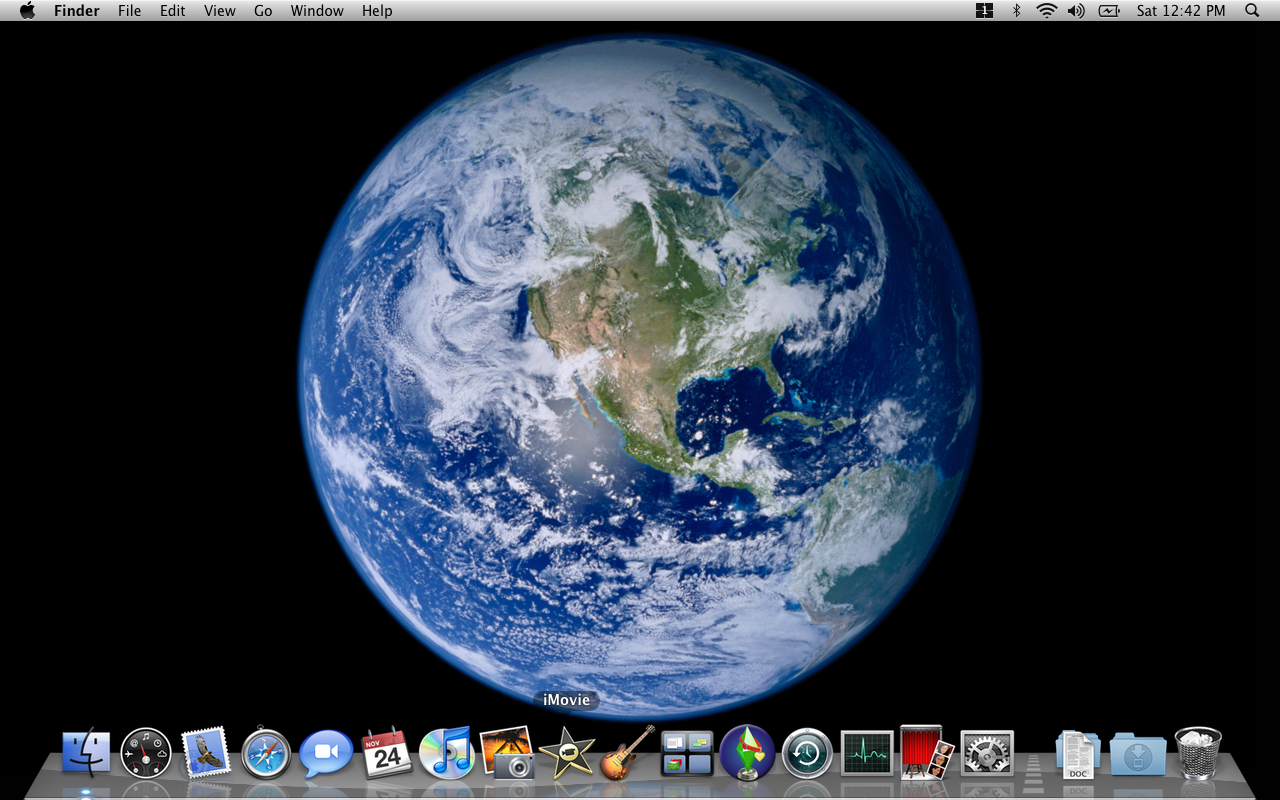Open Photo Booth from the Dock
1280x800 pixels.
(x=927, y=753)
